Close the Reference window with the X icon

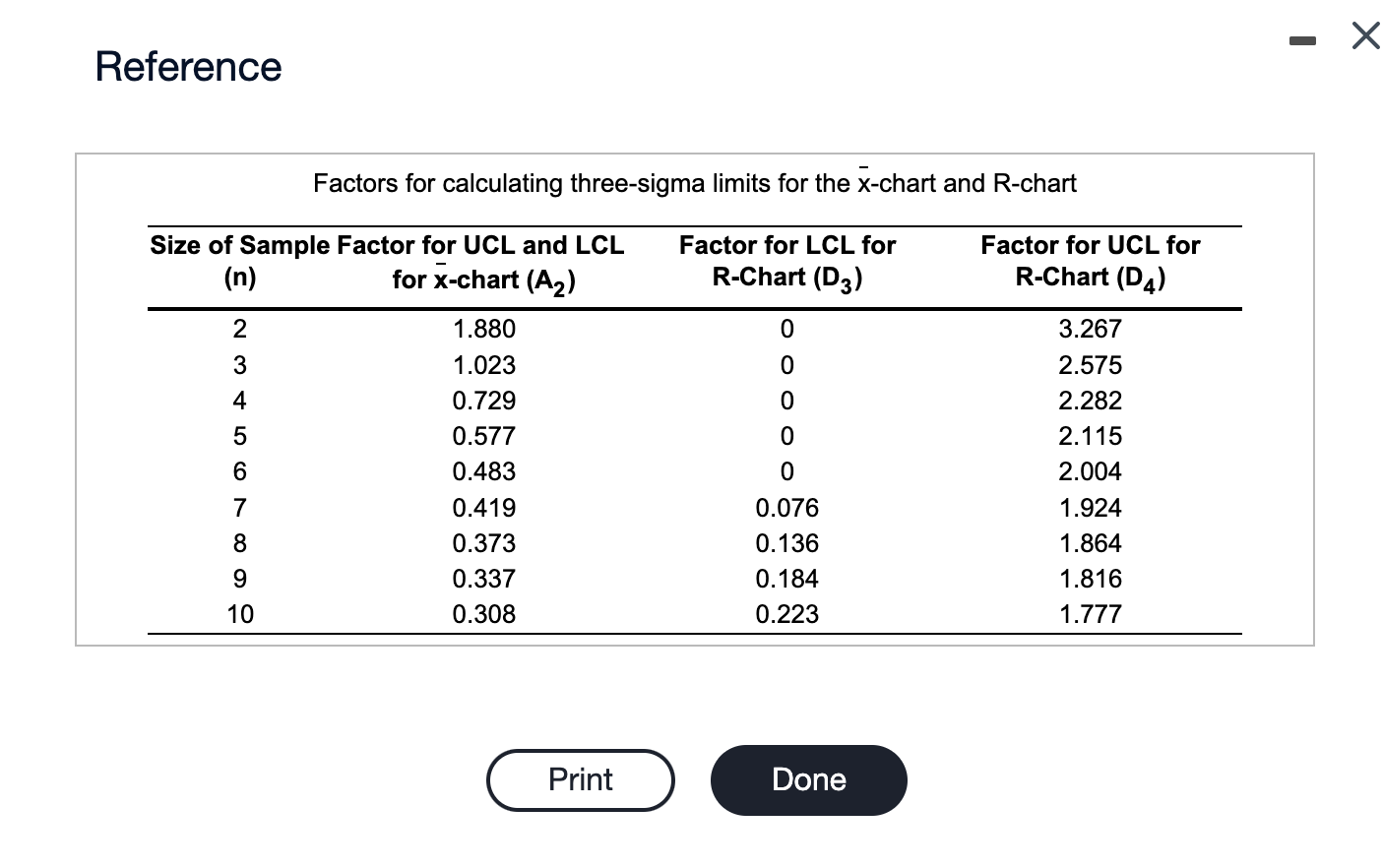click(1364, 35)
